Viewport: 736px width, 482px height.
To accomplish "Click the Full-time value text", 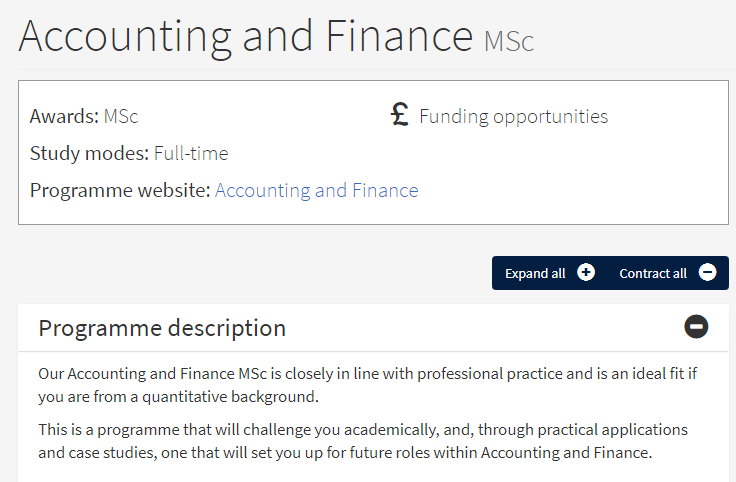I will [x=191, y=153].
